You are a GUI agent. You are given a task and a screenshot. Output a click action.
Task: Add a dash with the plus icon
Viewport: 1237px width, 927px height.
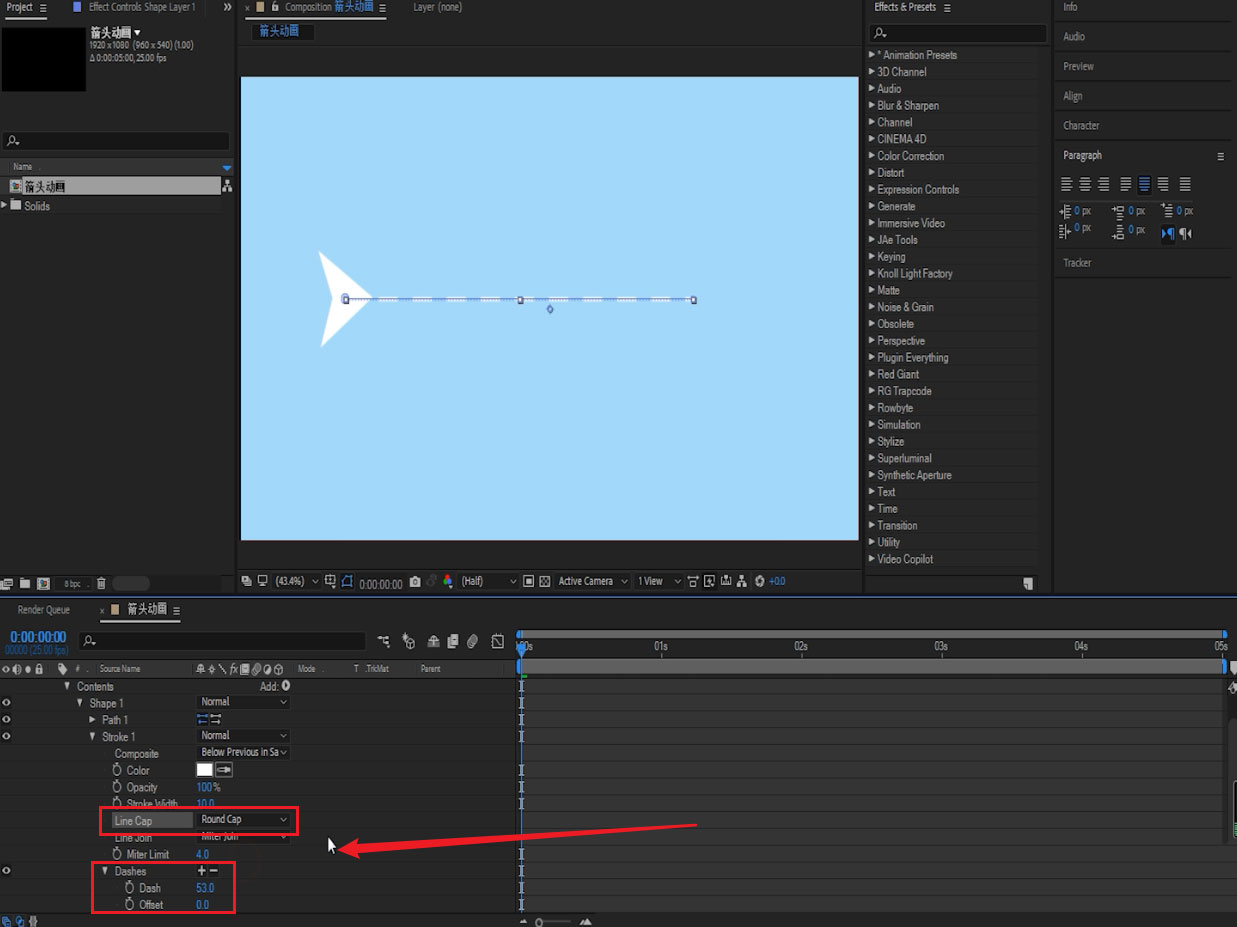point(202,871)
